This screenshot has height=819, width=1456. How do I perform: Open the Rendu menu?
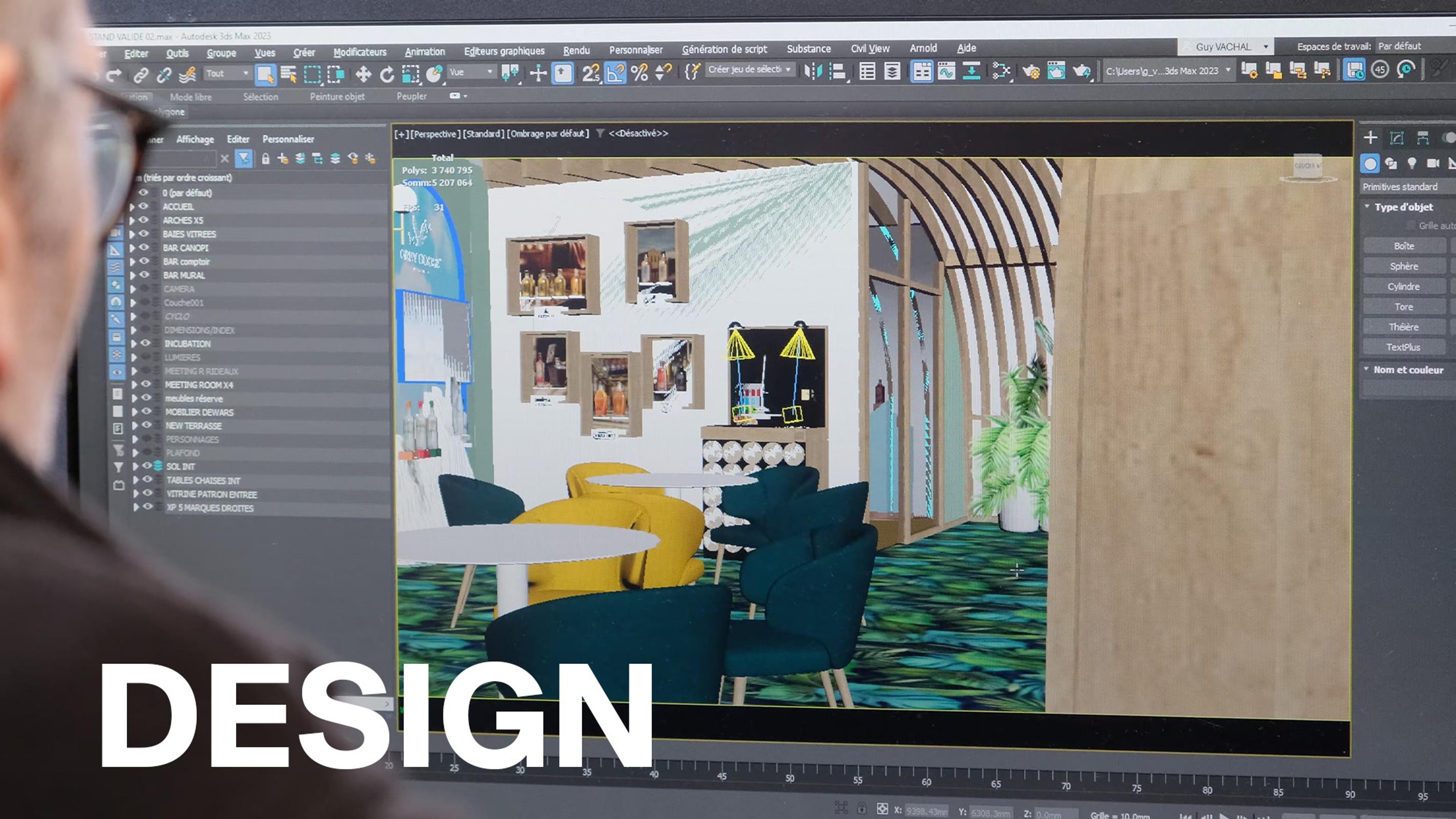click(x=576, y=50)
